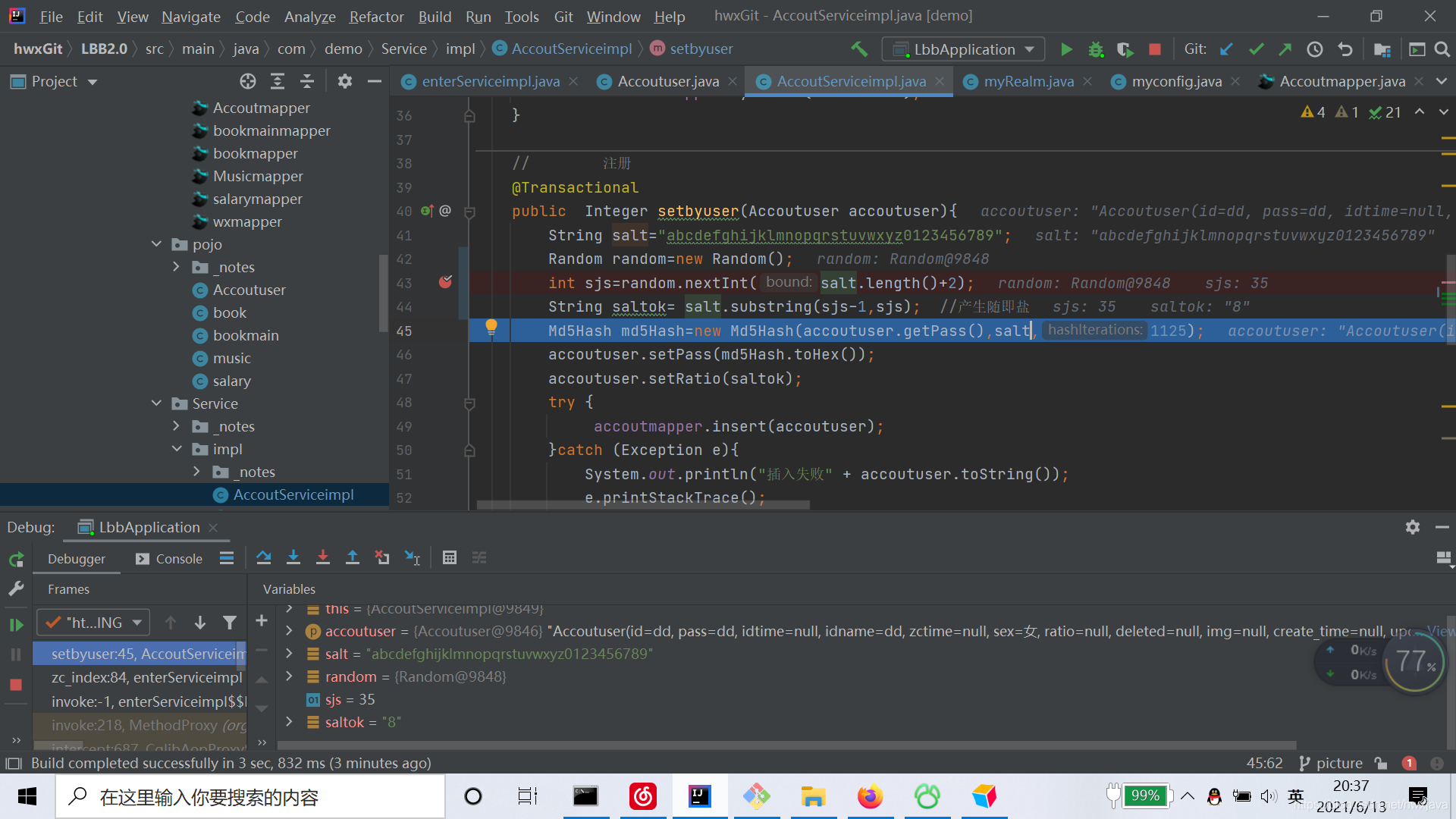Open the LbbApplication run configuration dropdown
1456x819 pixels.
point(963,49)
